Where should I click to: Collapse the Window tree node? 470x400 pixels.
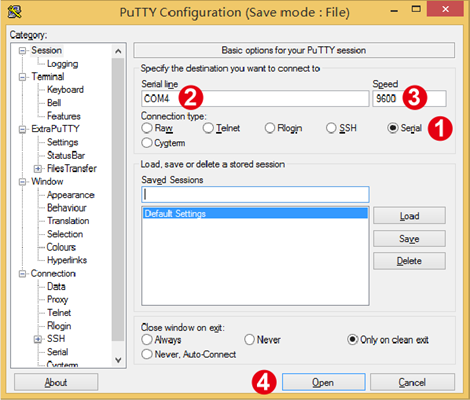pos(22,182)
